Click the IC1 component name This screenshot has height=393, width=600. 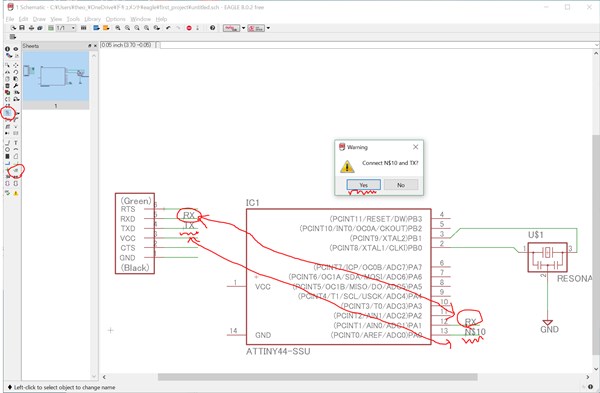[x=253, y=203]
